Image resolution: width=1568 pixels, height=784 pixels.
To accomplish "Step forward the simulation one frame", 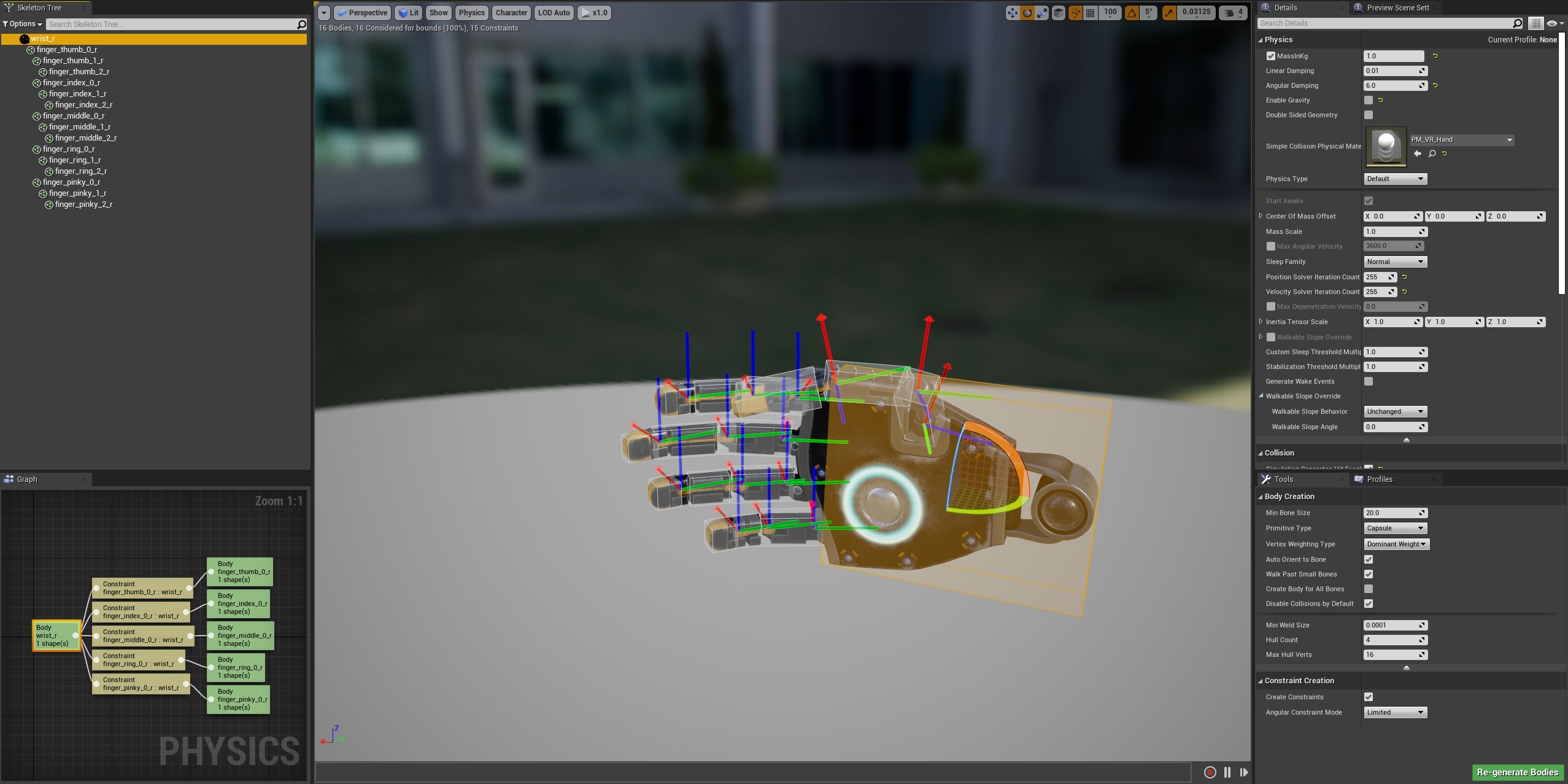I will point(1244,772).
